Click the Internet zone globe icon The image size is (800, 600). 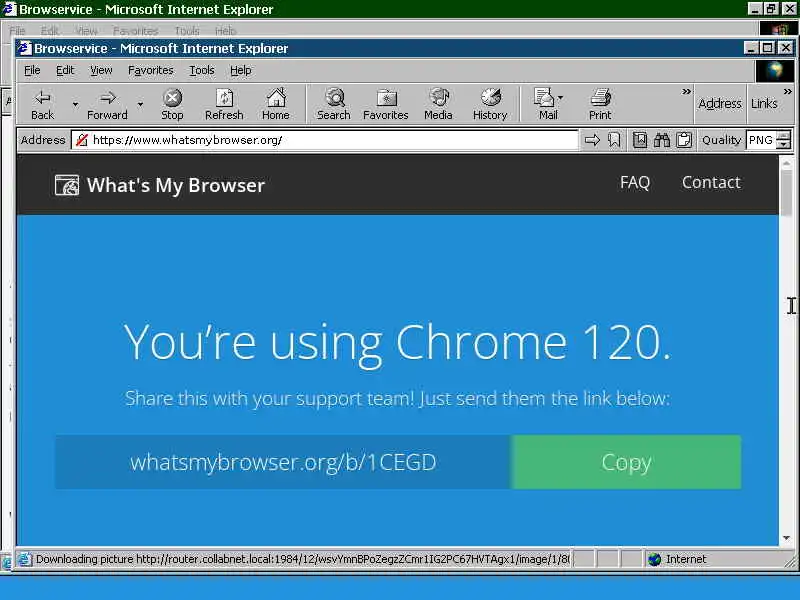(x=655, y=560)
